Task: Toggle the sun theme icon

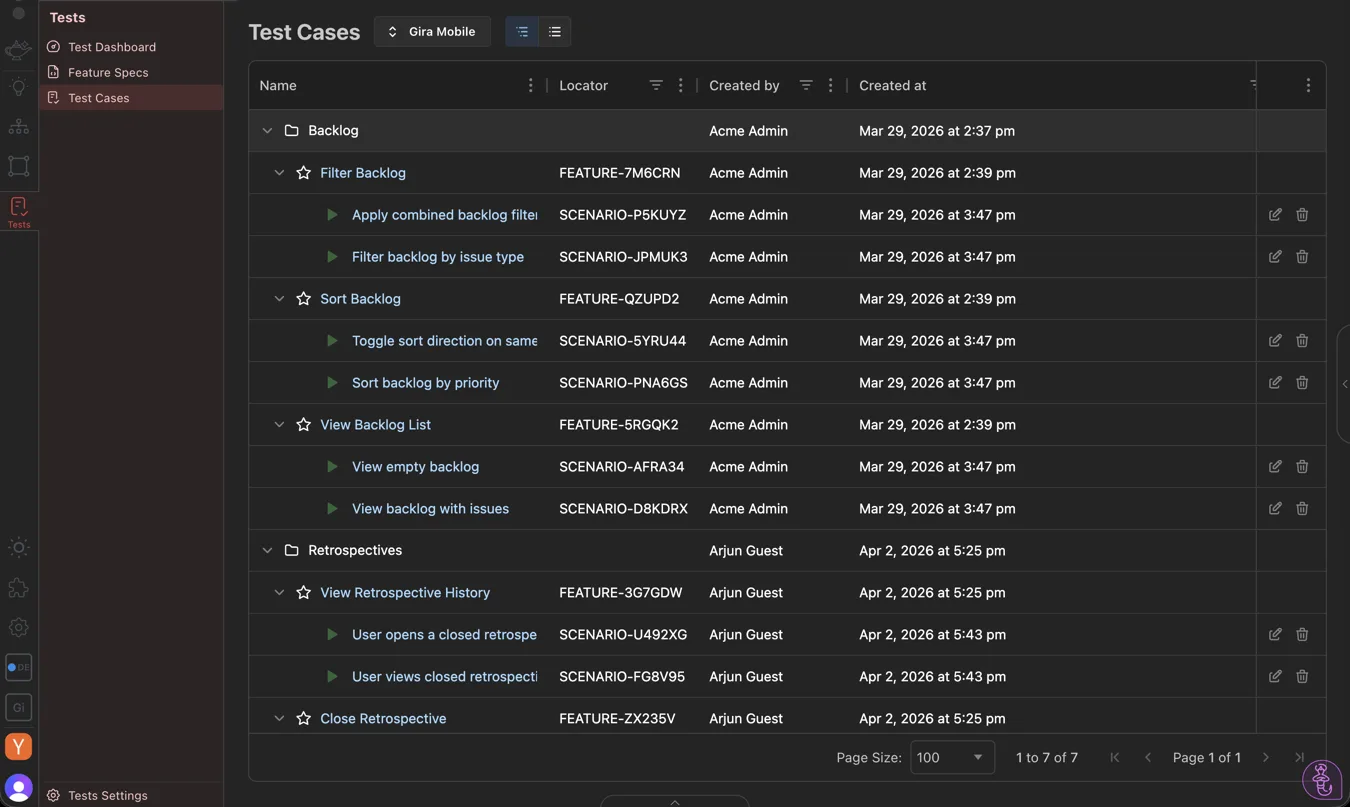Action: coord(18,548)
